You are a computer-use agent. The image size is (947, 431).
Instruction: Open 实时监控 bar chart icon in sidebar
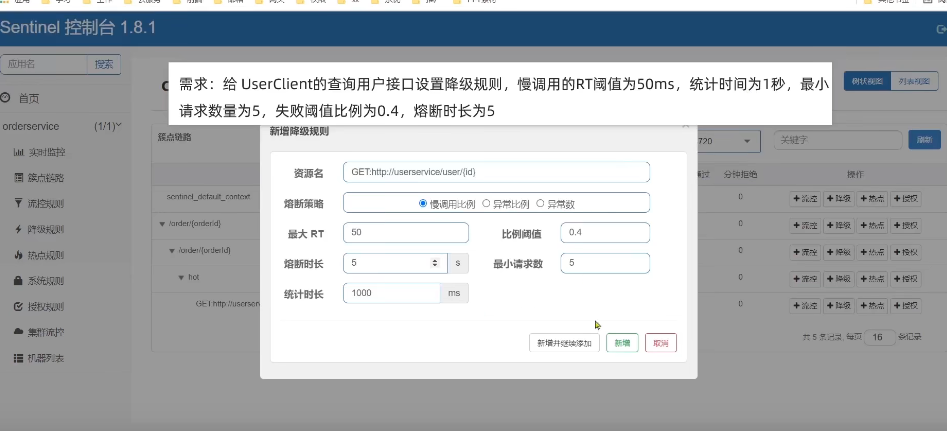pyautogui.click(x=18, y=152)
